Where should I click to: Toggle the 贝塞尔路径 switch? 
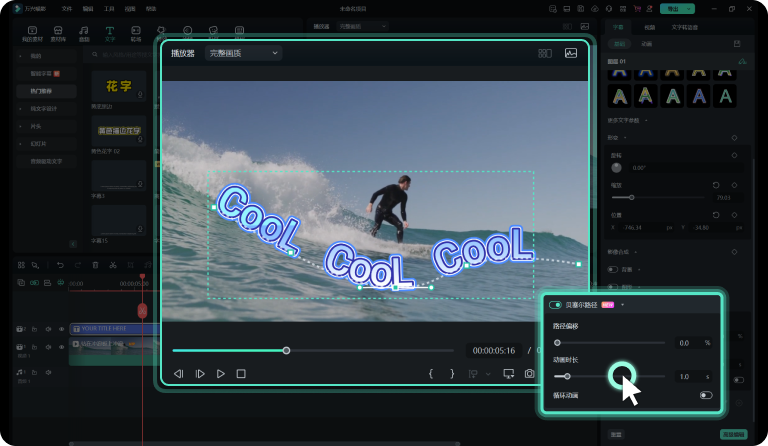[555, 305]
